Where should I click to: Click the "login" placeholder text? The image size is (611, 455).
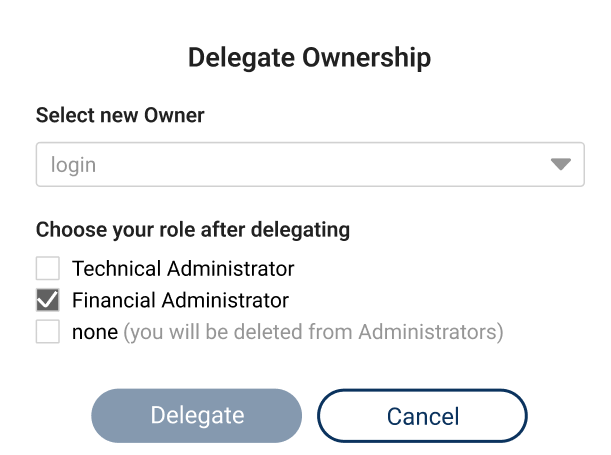click(73, 165)
